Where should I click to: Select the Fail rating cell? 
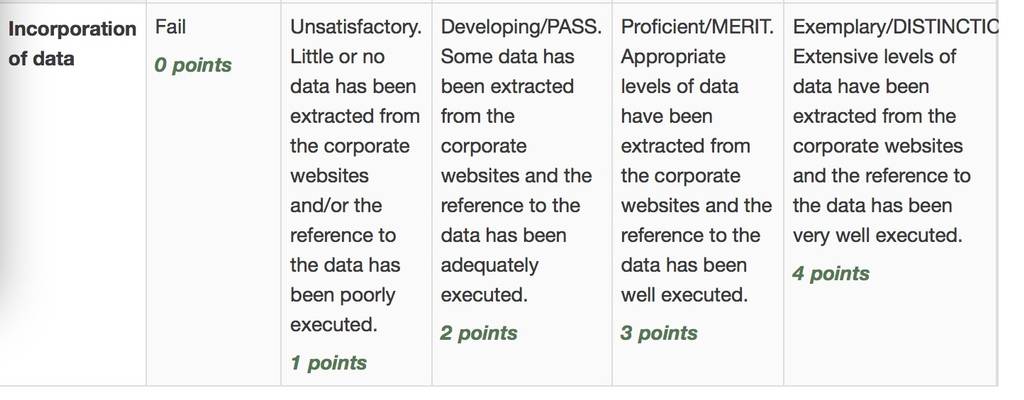pyautogui.click(x=213, y=194)
